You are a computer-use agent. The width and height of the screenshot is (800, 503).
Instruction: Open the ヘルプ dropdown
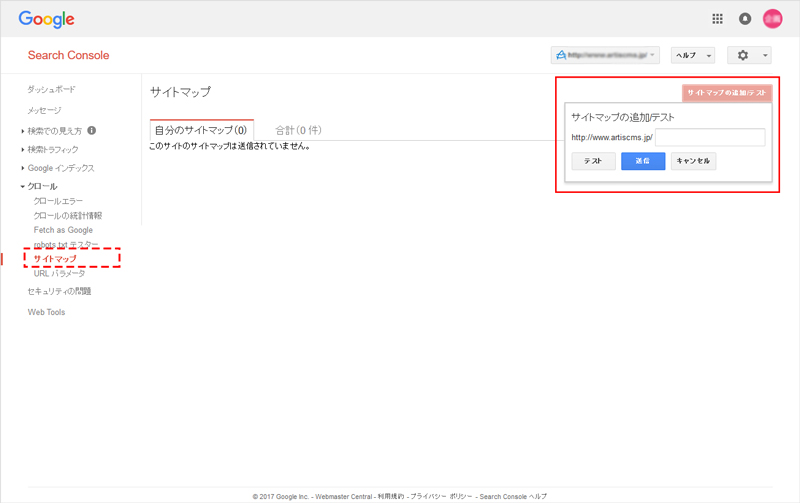pyautogui.click(x=693, y=55)
